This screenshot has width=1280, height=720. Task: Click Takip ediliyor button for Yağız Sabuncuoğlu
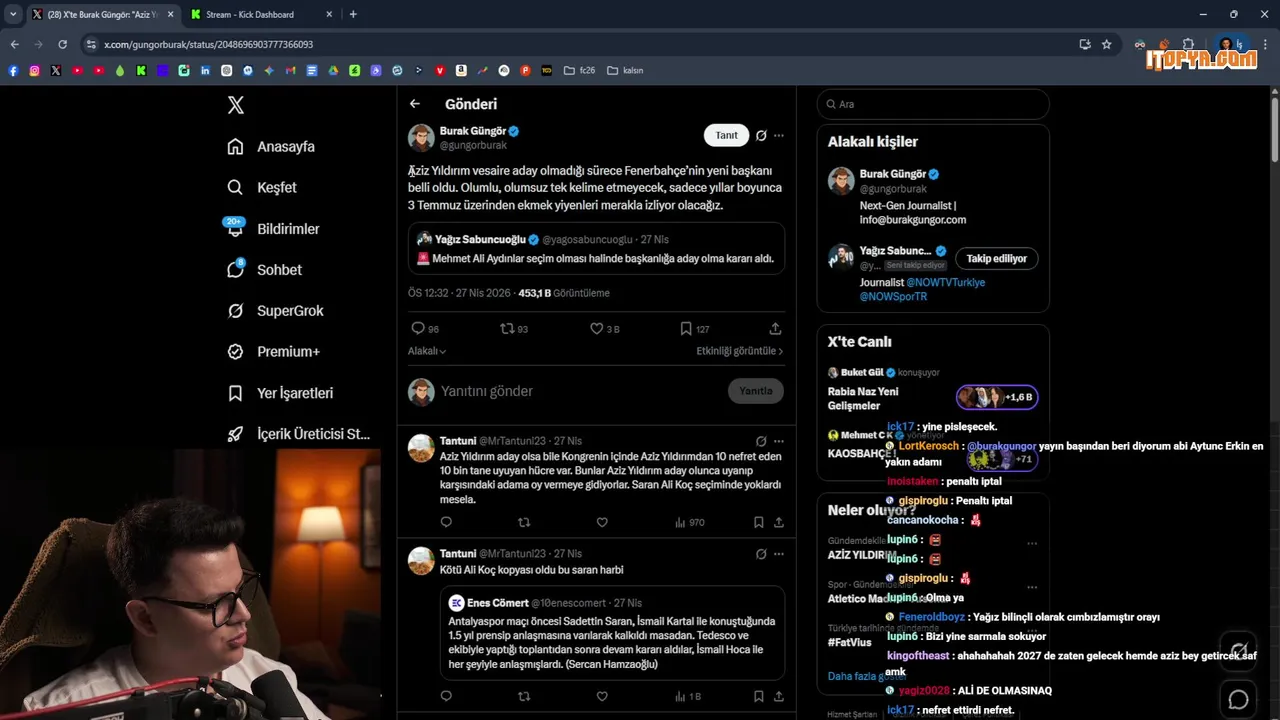point(997,258)
